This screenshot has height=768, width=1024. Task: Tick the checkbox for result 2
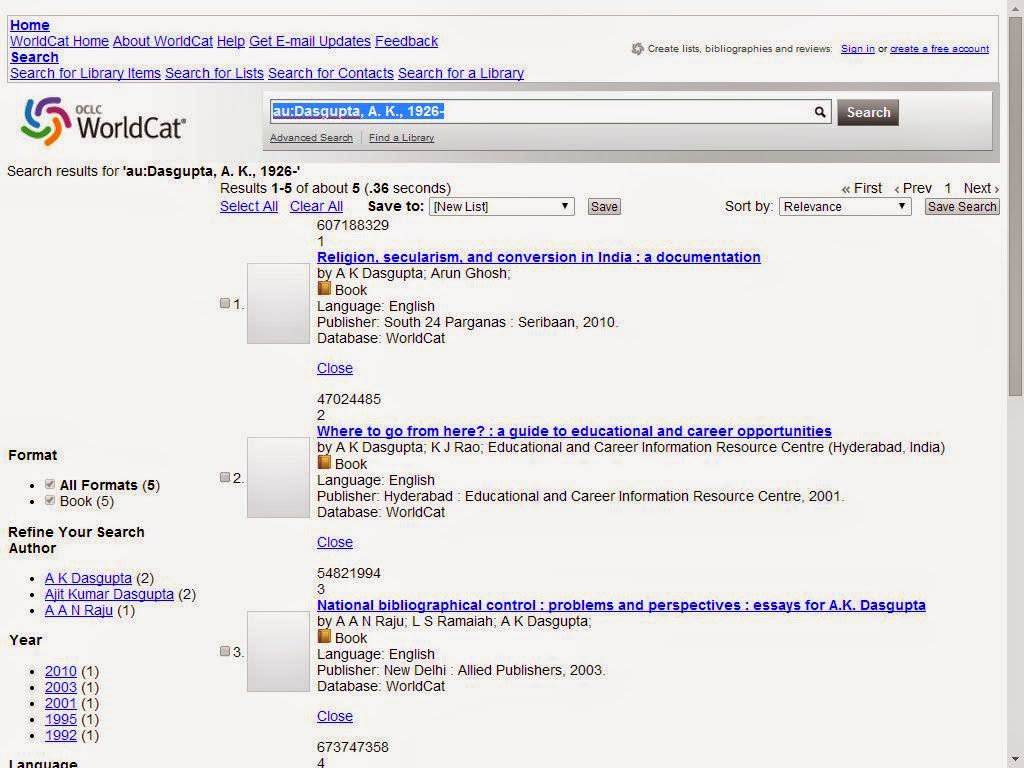[x=225, y=477]
